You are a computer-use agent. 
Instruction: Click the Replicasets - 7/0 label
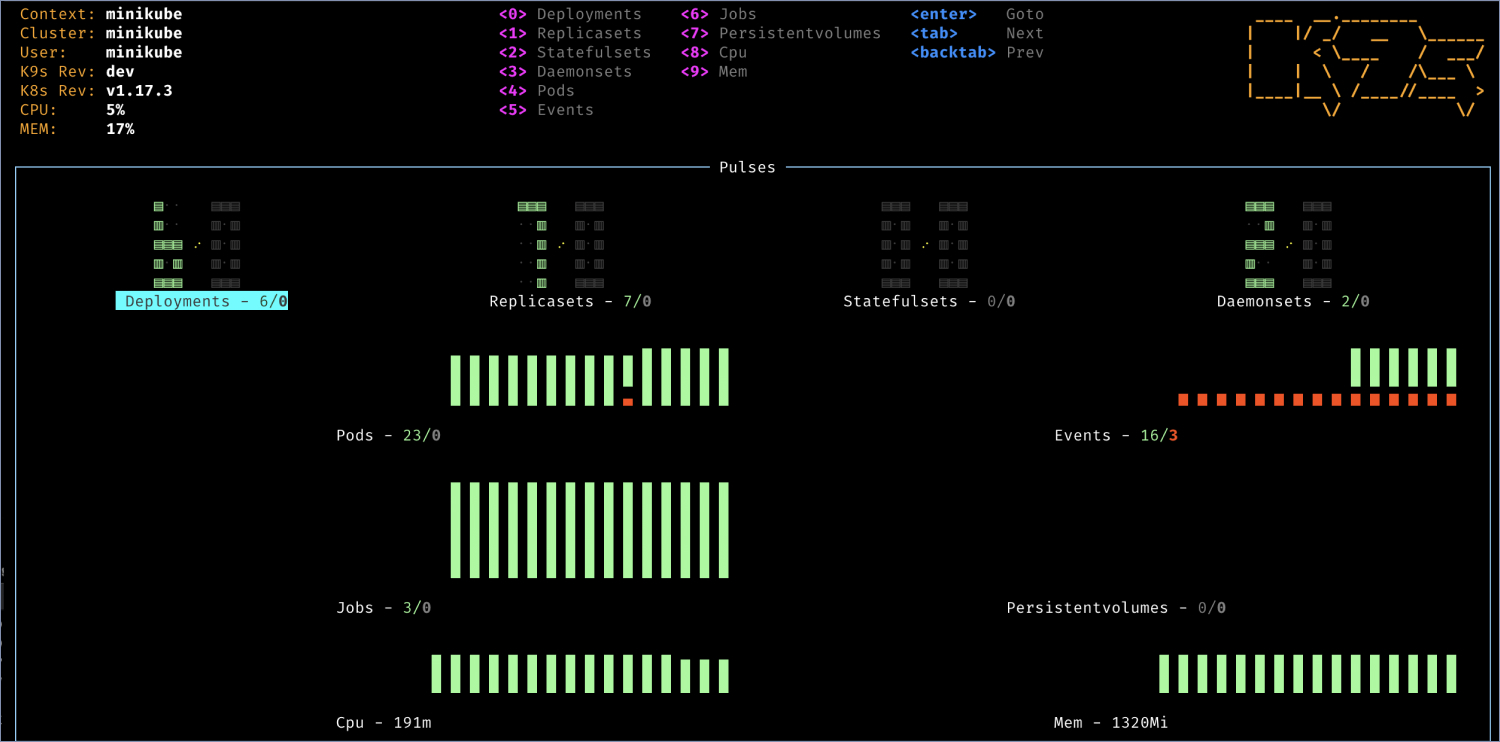pos(570,301)
